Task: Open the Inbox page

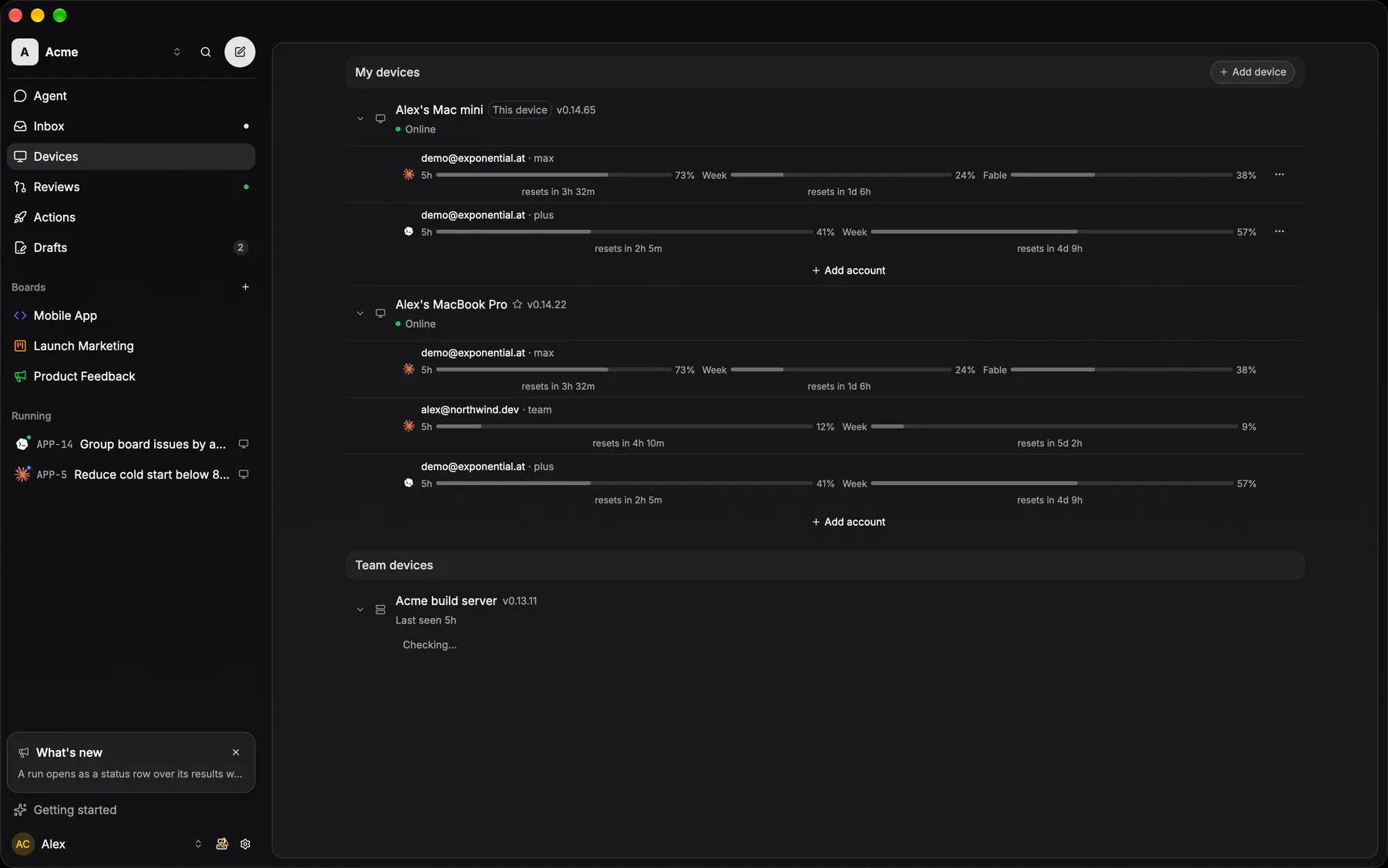Action: click(x=131, y=126)
